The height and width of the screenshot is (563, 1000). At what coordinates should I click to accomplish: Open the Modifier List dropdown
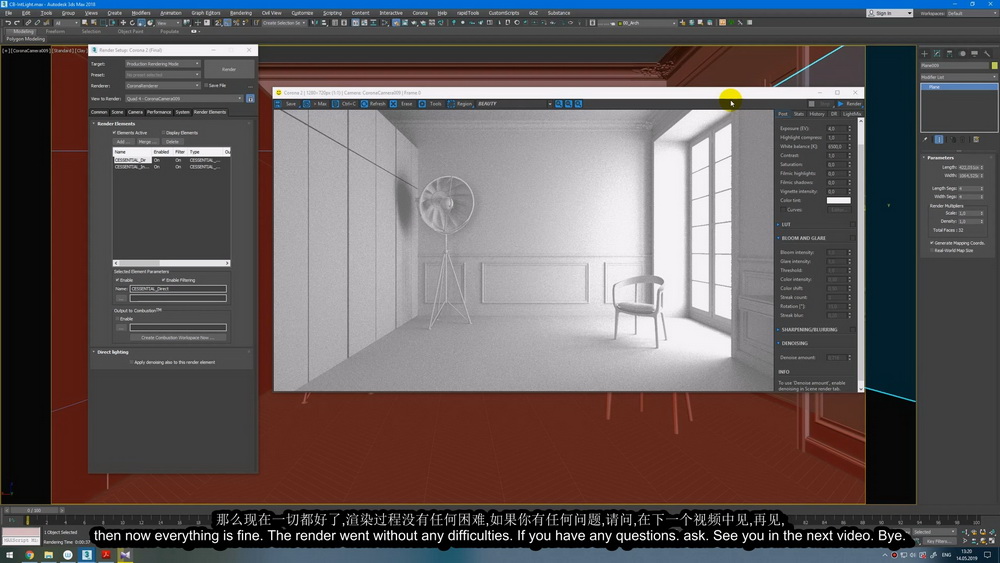(958, 77)
